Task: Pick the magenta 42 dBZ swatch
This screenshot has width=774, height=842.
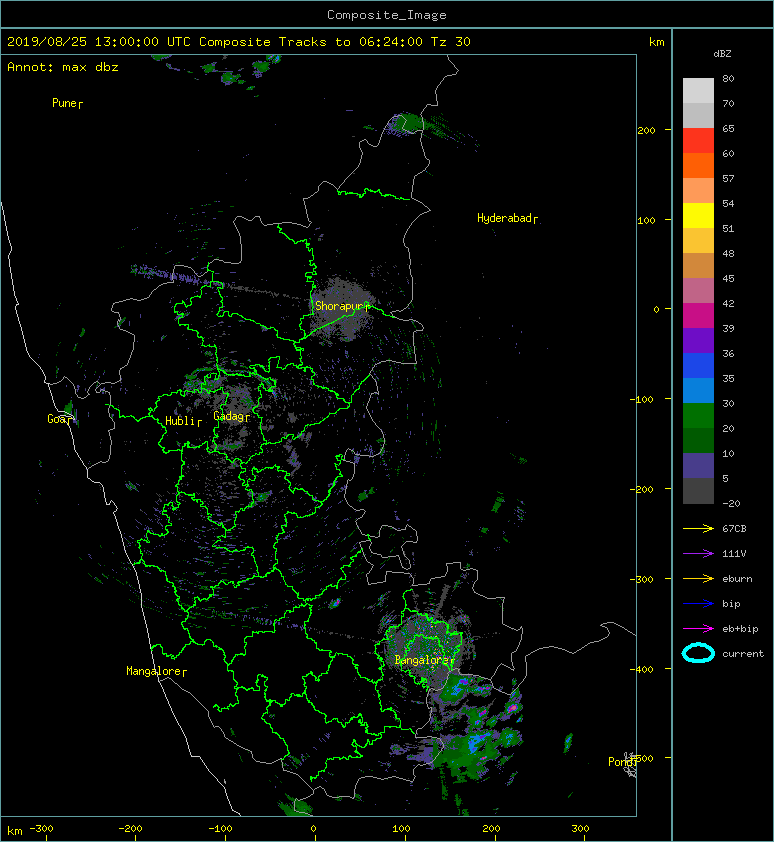Action: coord(698,315)
